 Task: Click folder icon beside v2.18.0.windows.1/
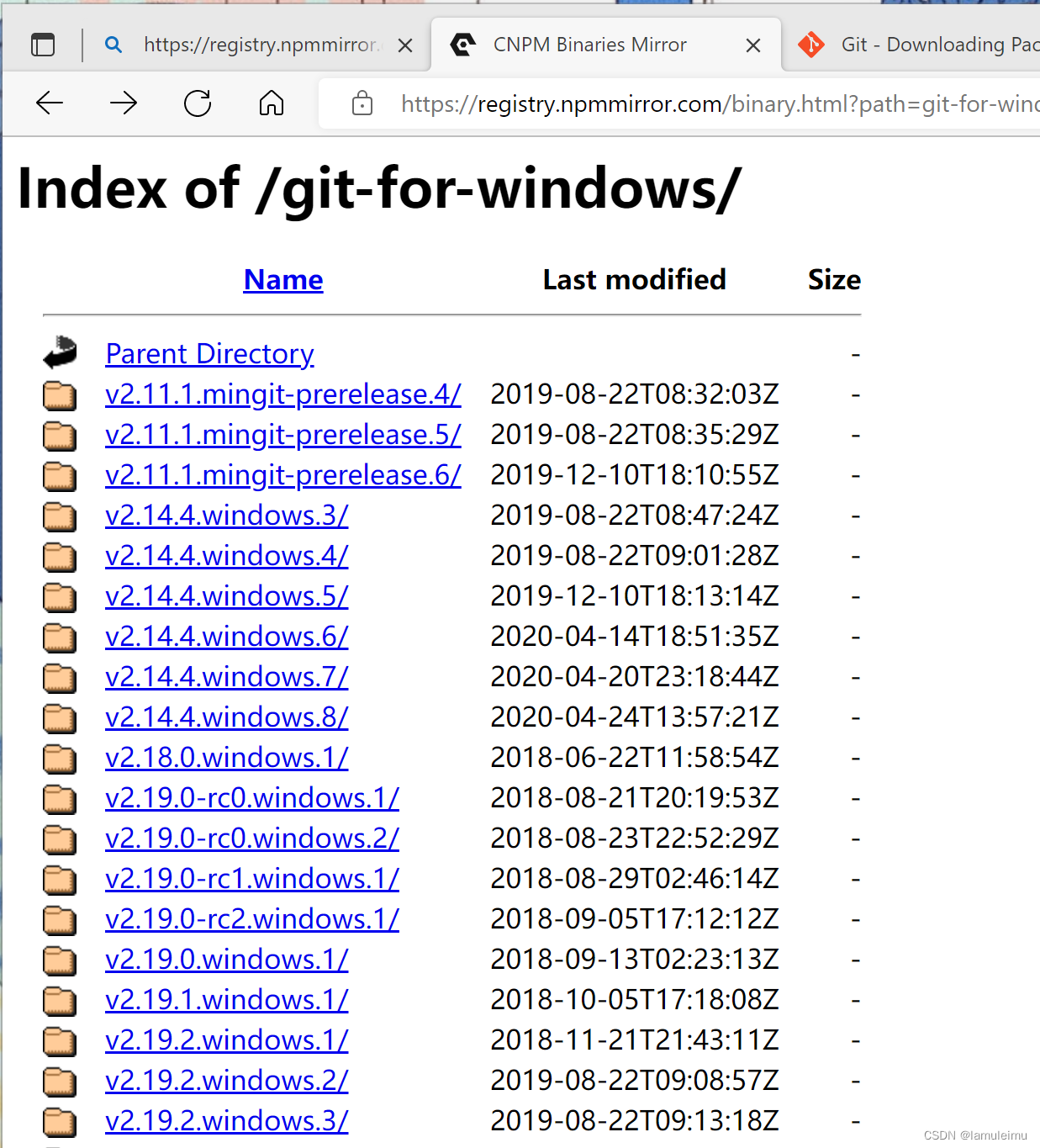(x=60, y=759)
